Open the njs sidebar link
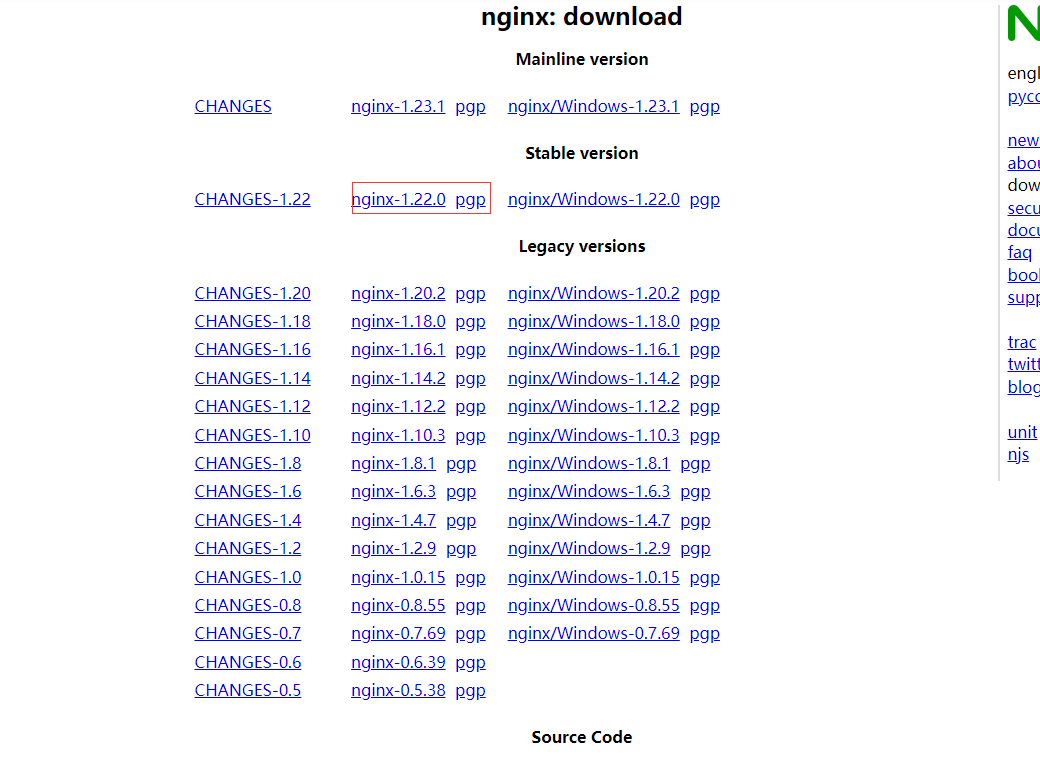This screenshot has width=1040, height=769. 1018,455
